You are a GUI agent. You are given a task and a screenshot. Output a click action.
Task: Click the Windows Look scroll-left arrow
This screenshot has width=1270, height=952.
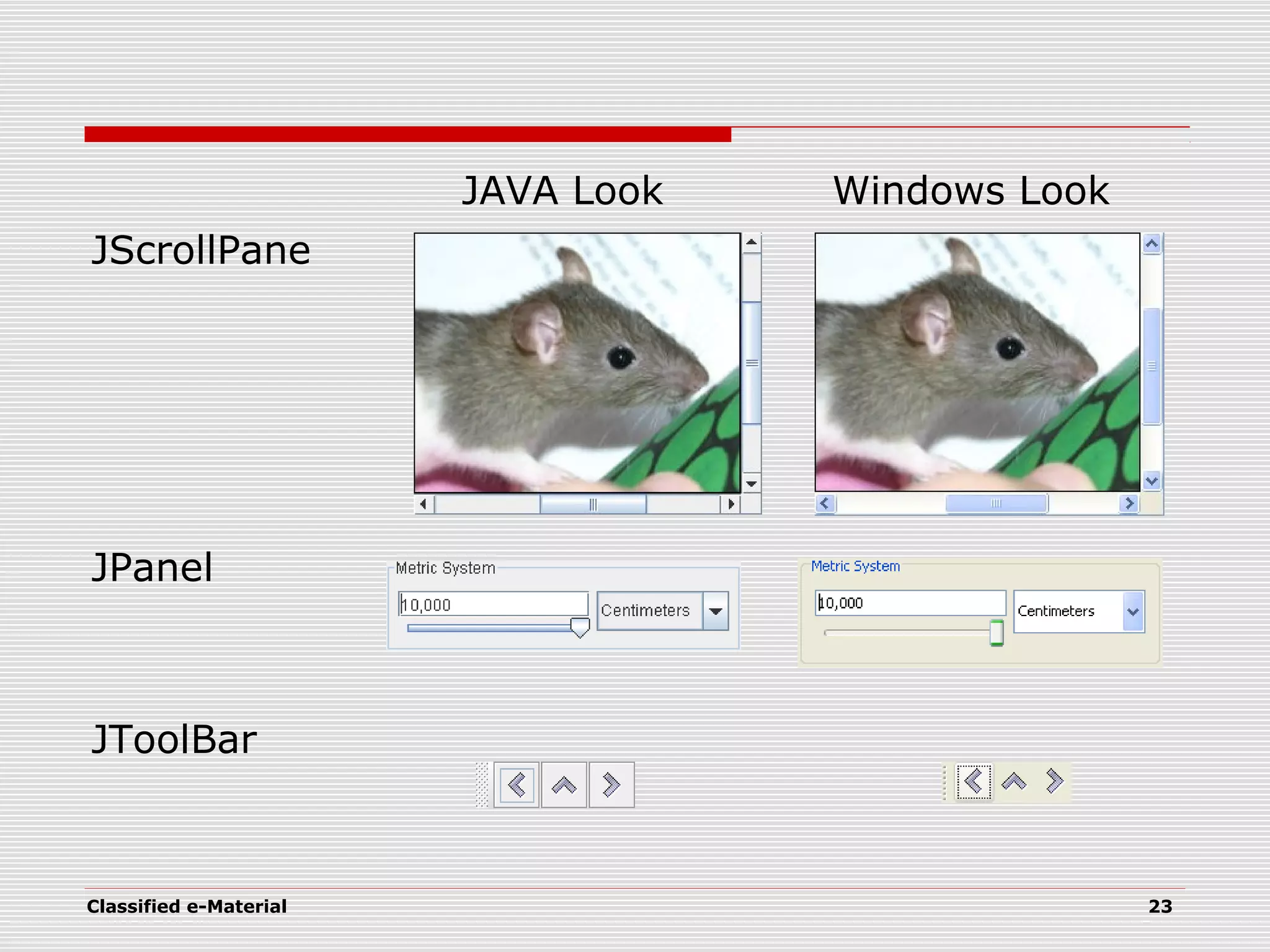(825, 503)
